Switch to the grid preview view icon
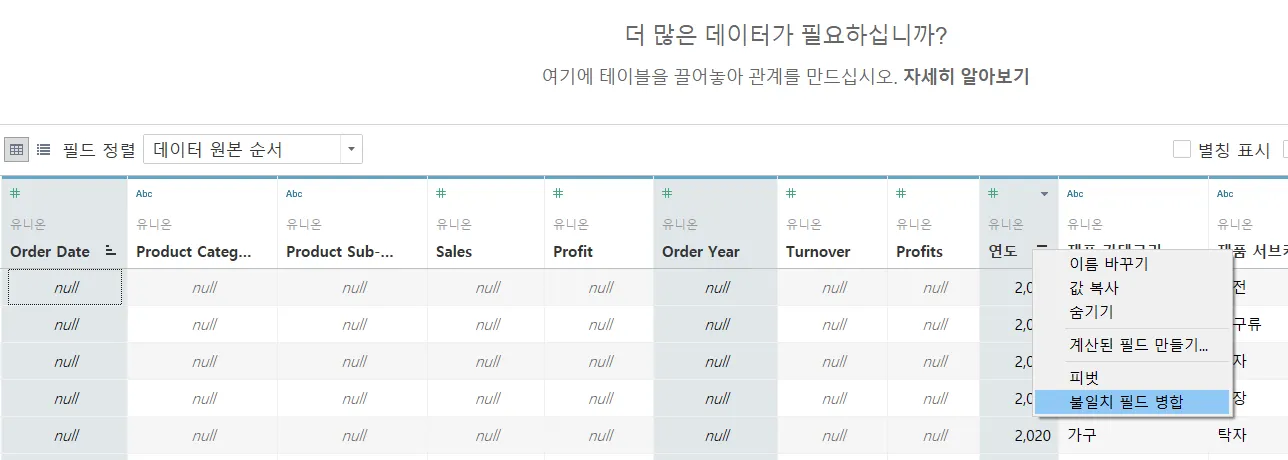This screenshot has width=1288, height=460. tap(16, 150)
